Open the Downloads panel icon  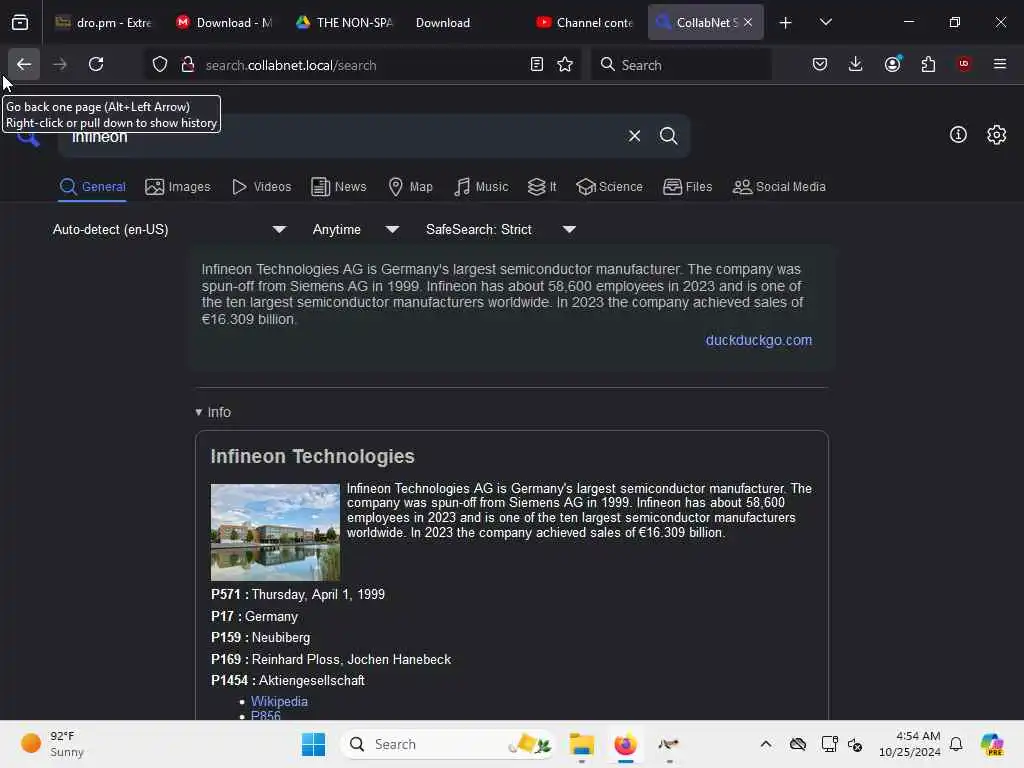coord(856,64)
